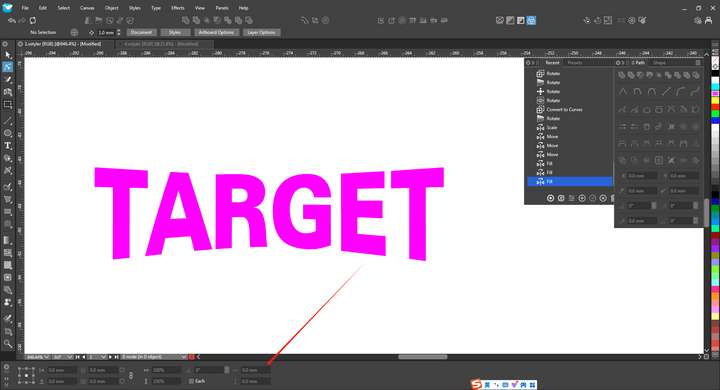Open the Effects menu
The image size is (720, 390).
click(178, 8)
